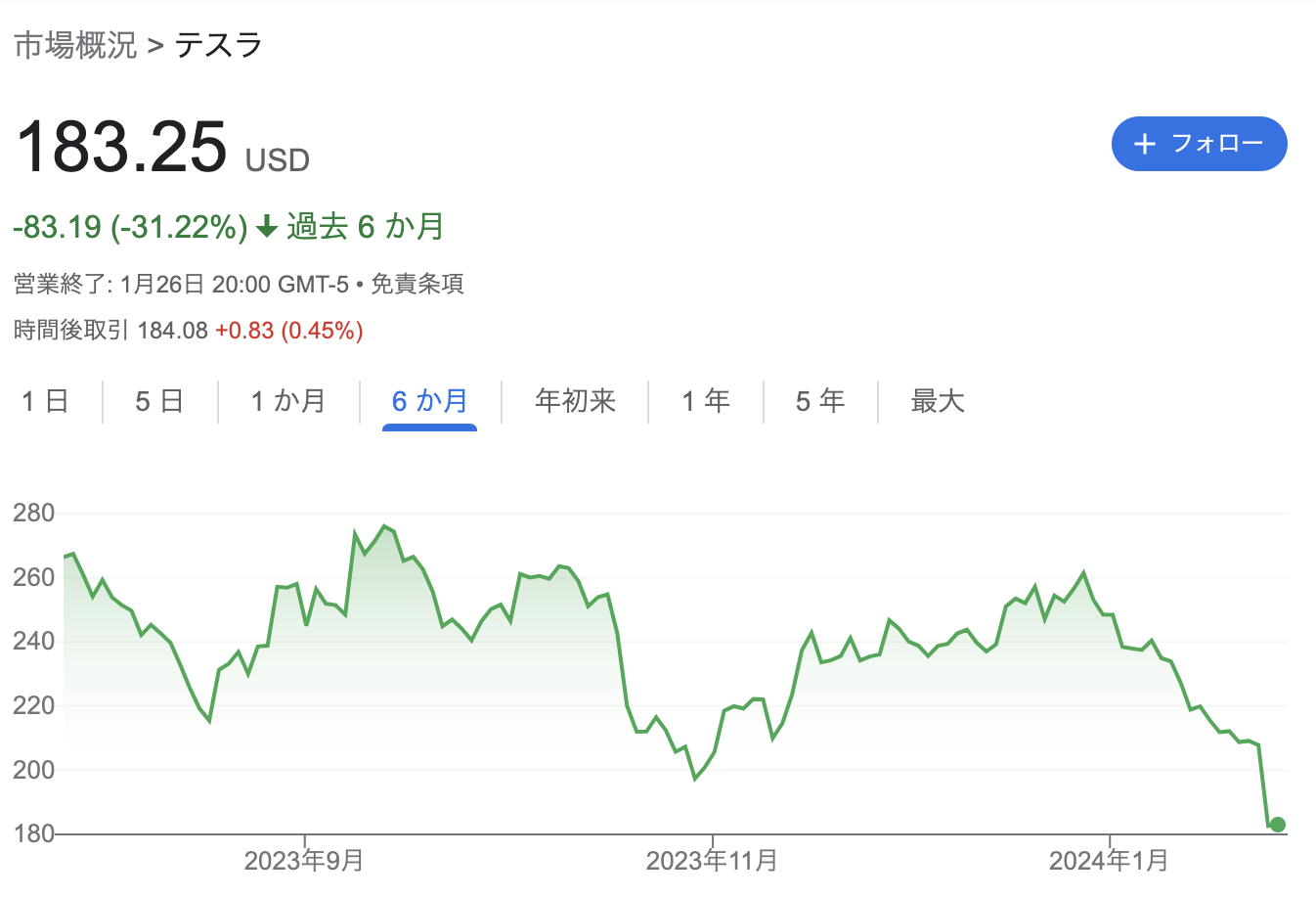
Task: Click the 時間後取引 after-hours label
Action: pos(71,331)
